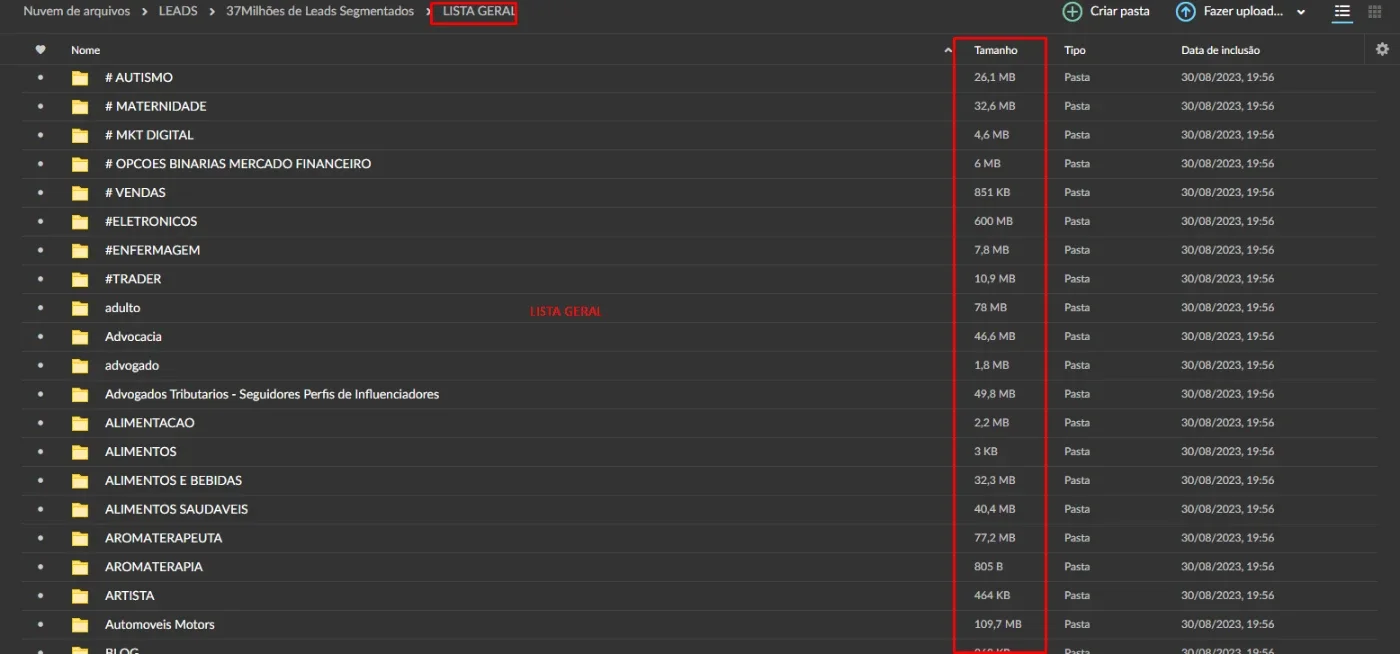Select the # MKT DIGITAL folder name

pyautogui.click(x=149, y=135)
